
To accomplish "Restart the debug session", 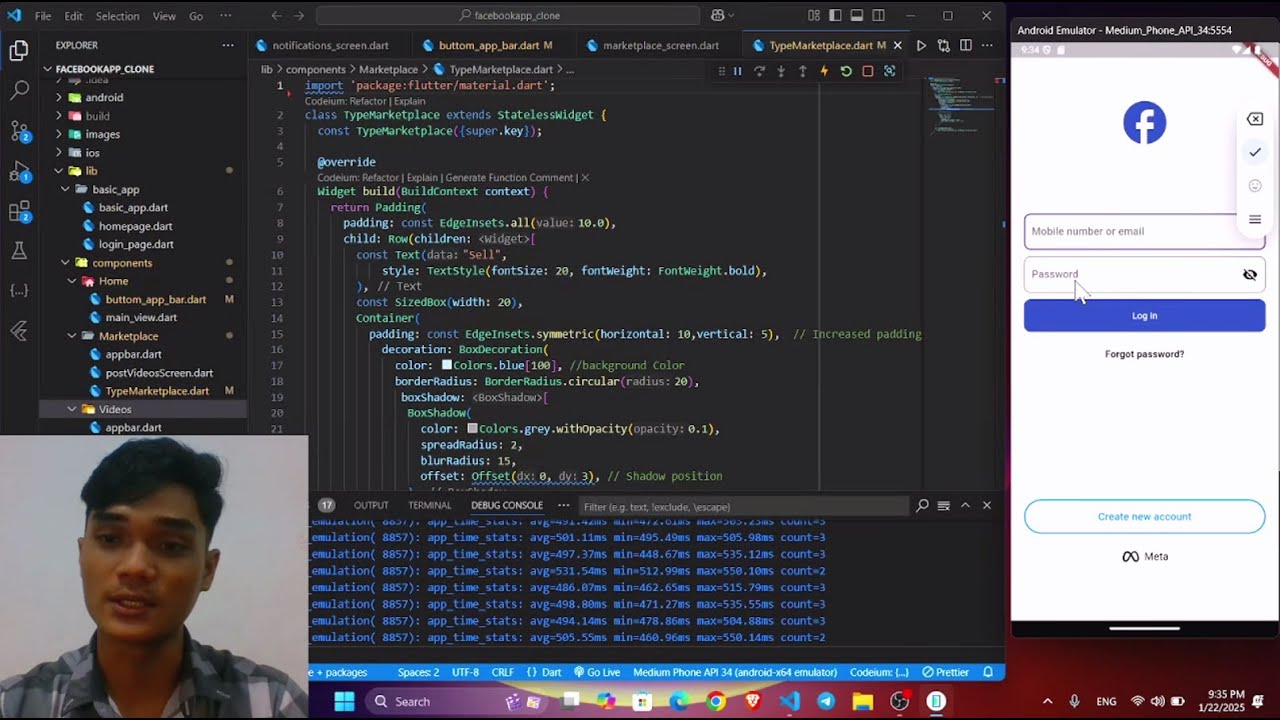I will coord(846,71).
